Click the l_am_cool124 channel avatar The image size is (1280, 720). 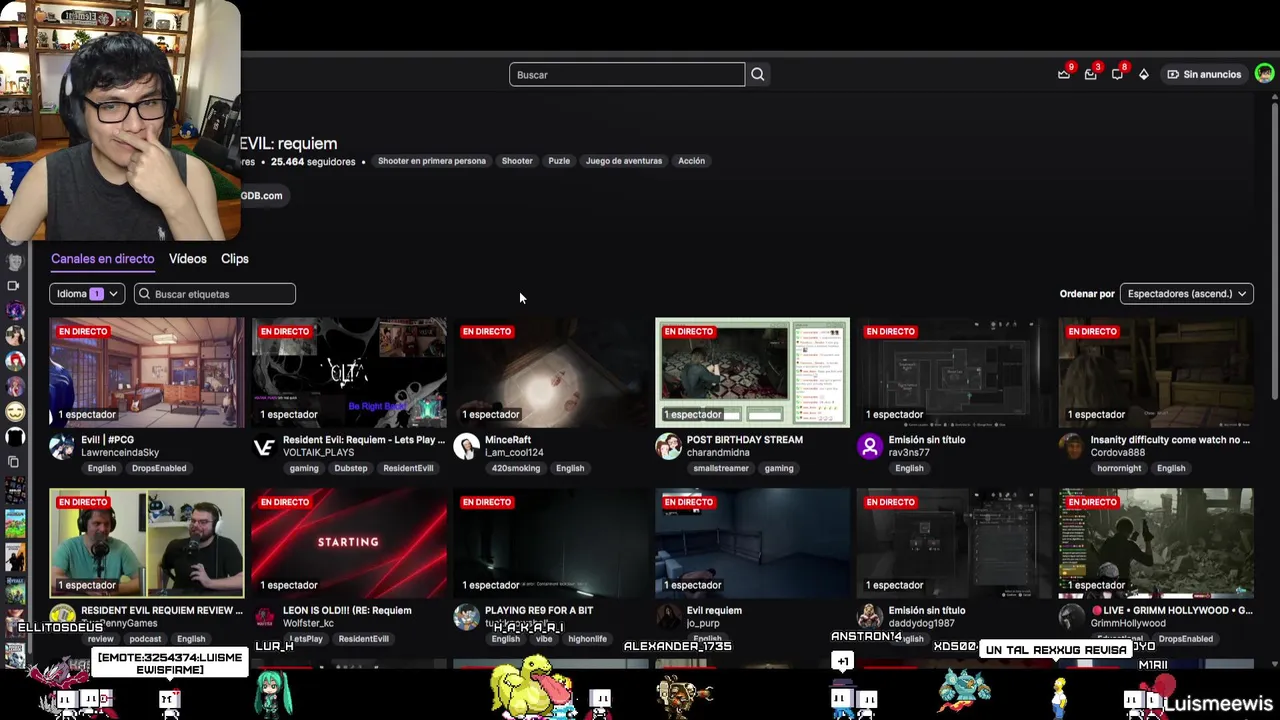[x=466, y=447]
